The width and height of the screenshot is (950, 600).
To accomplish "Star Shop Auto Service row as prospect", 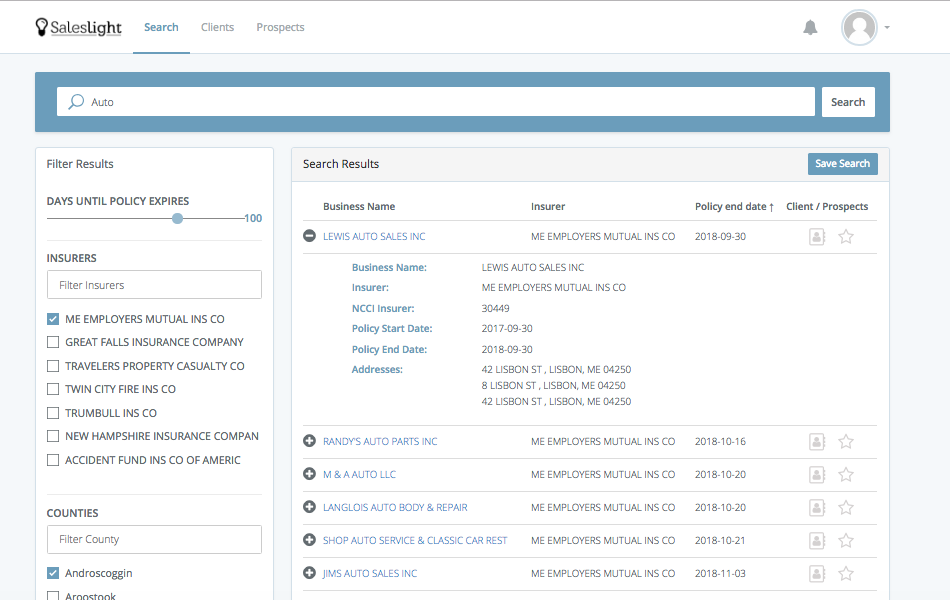I will pos(846,541).
